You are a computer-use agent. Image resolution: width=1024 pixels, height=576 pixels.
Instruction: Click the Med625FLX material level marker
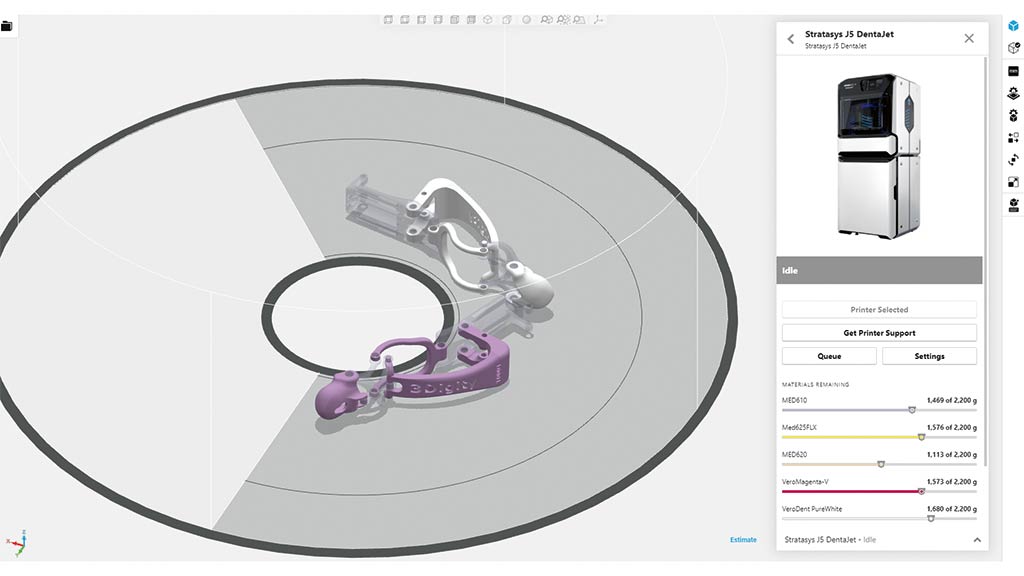(921, 437)
